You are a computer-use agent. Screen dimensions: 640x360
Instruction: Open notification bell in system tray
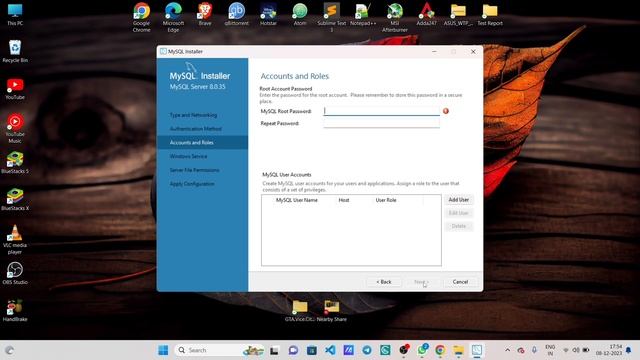tap(629, 350)
